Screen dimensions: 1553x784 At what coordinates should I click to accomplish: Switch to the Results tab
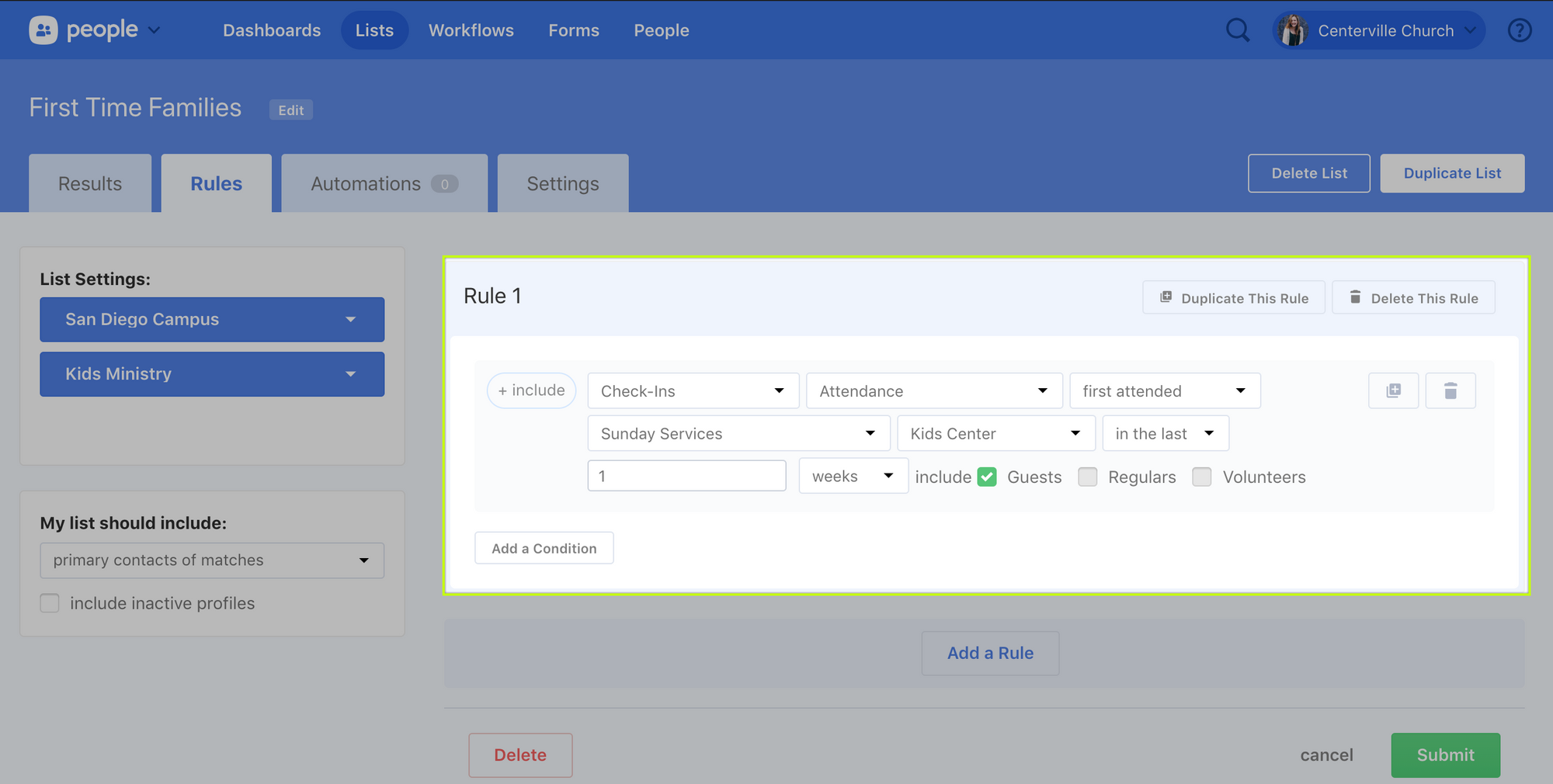tap(90, 184)
